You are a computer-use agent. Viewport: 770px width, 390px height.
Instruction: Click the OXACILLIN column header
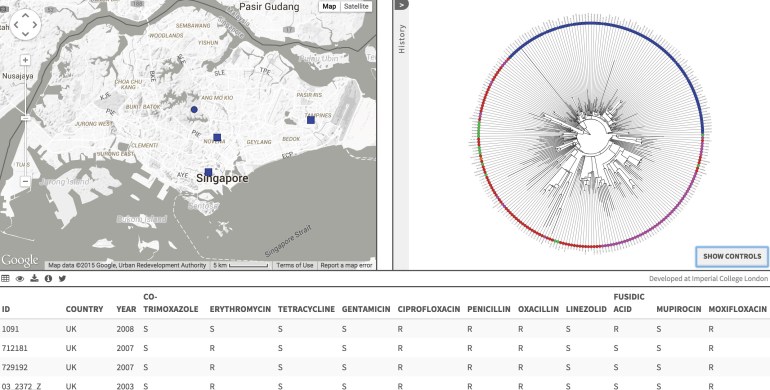pyautogui.click(x=538, y=309)
